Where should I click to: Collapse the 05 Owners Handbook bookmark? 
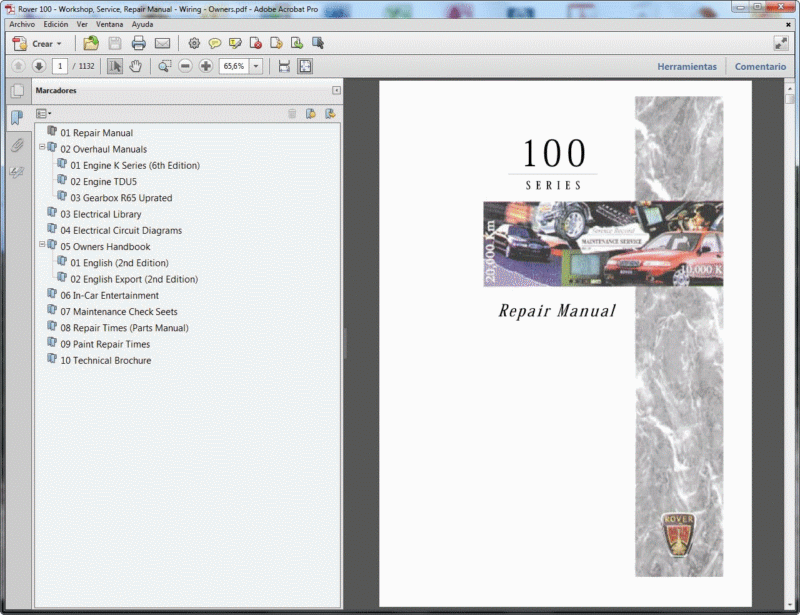[41, 246]
